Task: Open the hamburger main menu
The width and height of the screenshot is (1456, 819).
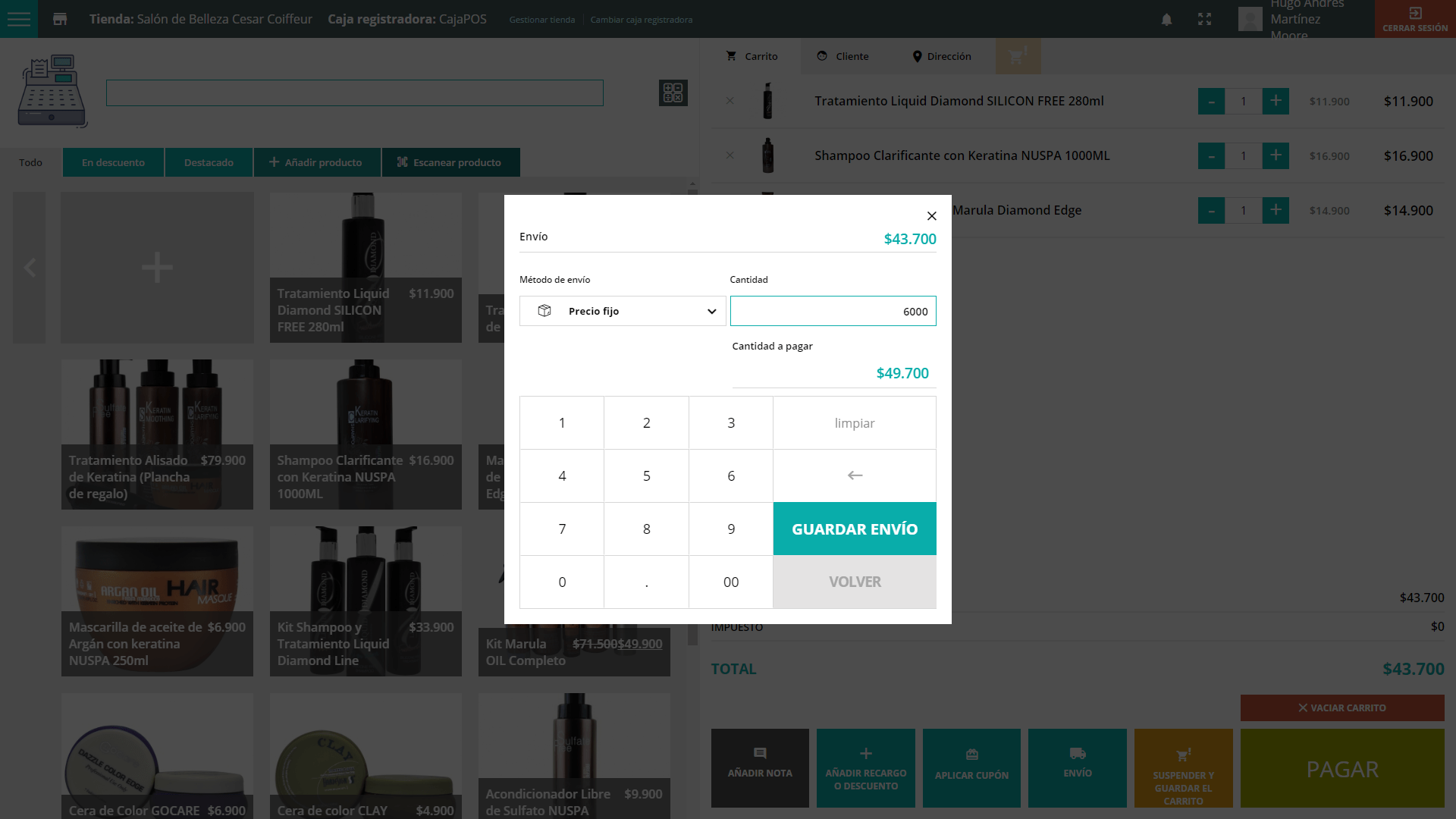Action: coord(19,19)
